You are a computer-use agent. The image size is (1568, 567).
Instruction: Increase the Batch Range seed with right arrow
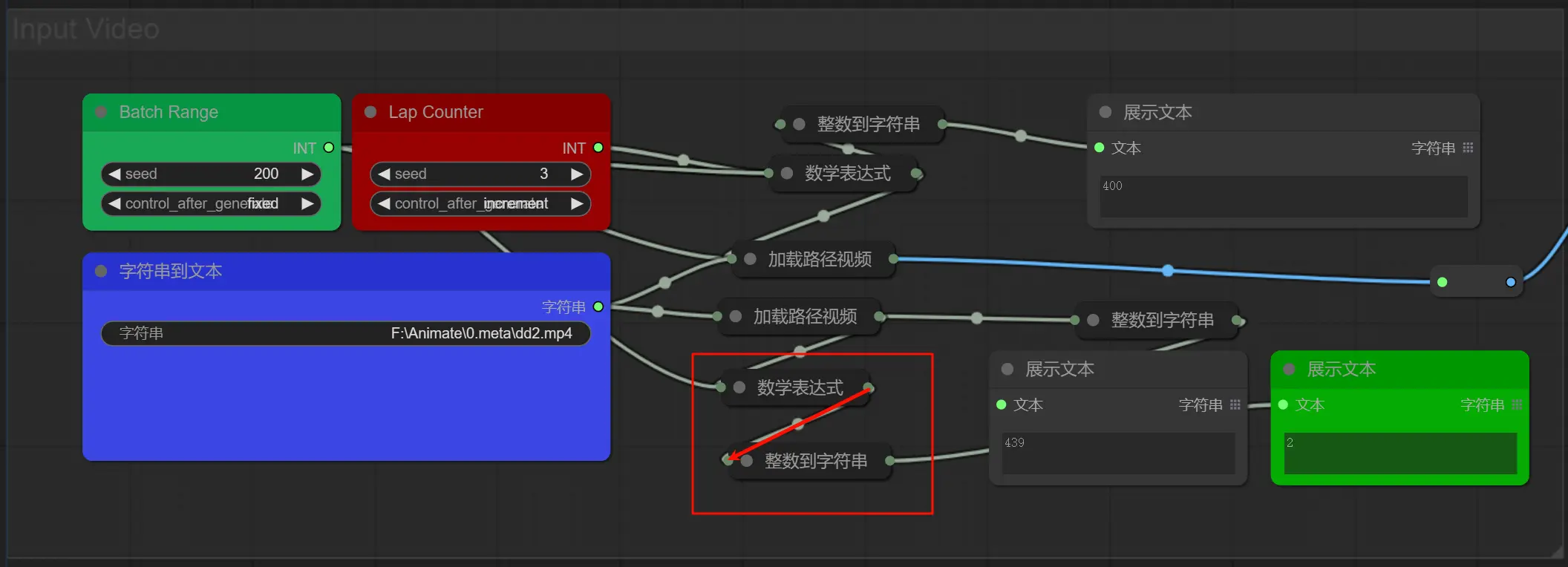click(307, 174)
